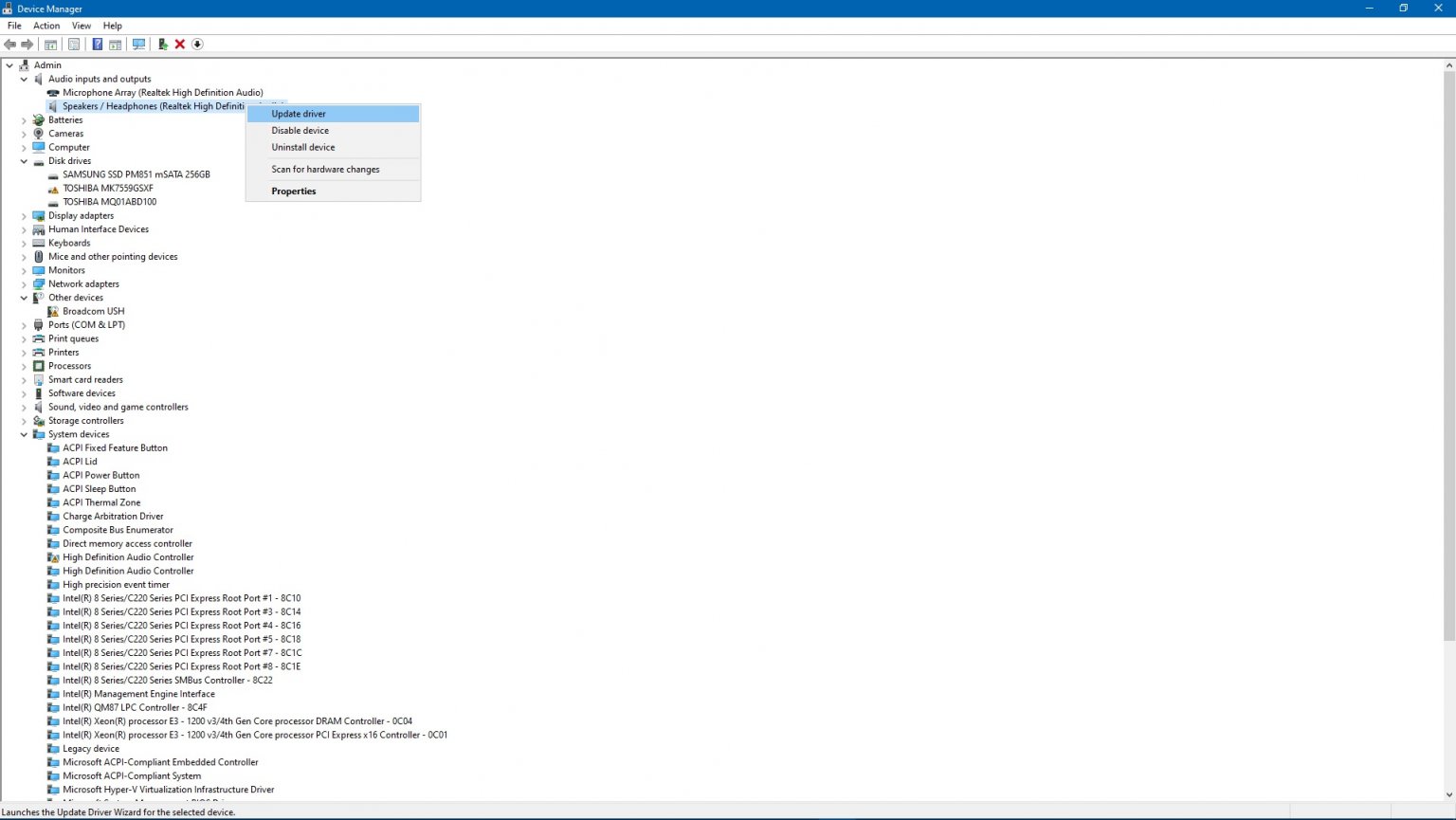Click the Forward arrow in the toolbar

27,45
